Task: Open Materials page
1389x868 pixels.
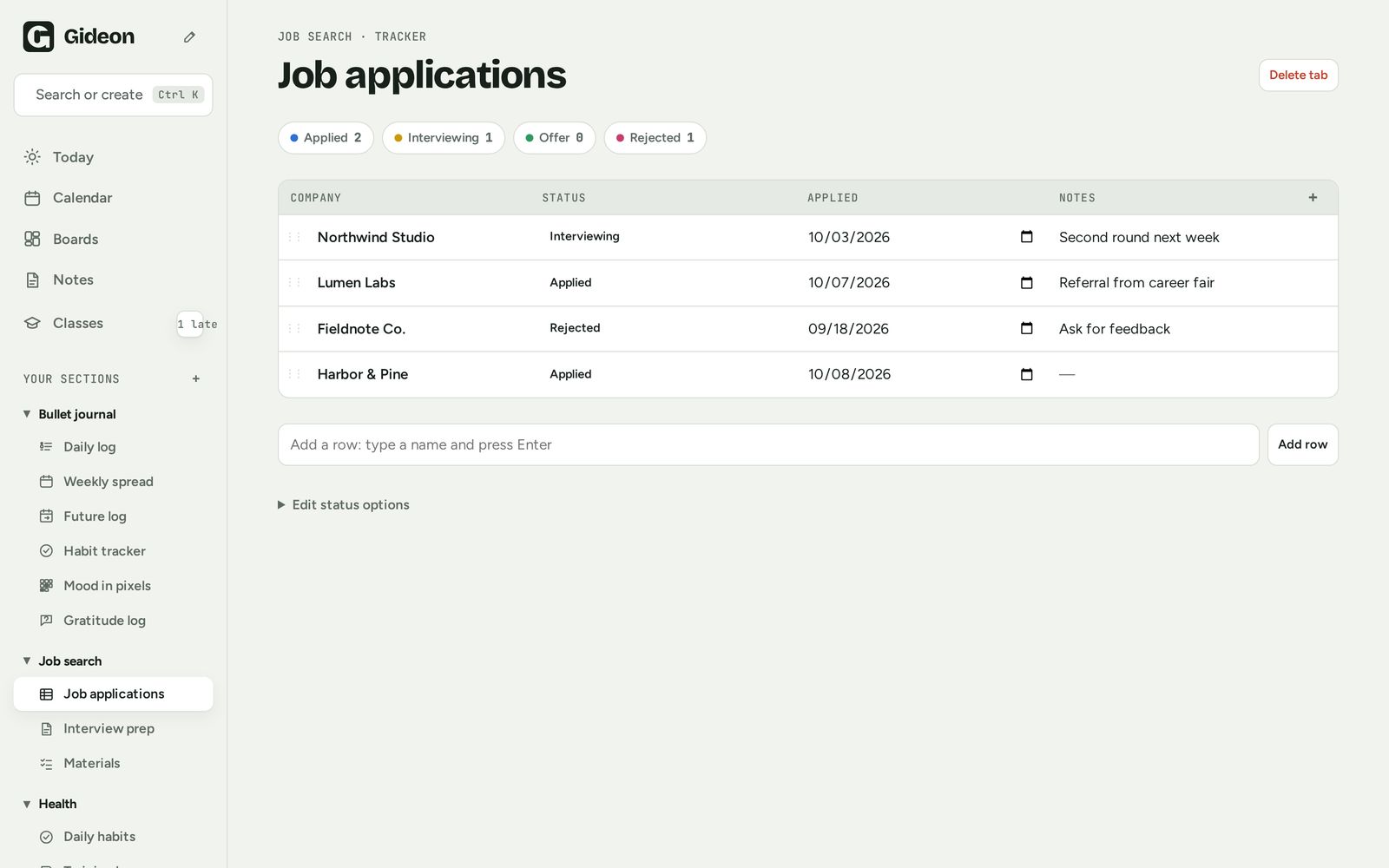Action: [113, 763]
